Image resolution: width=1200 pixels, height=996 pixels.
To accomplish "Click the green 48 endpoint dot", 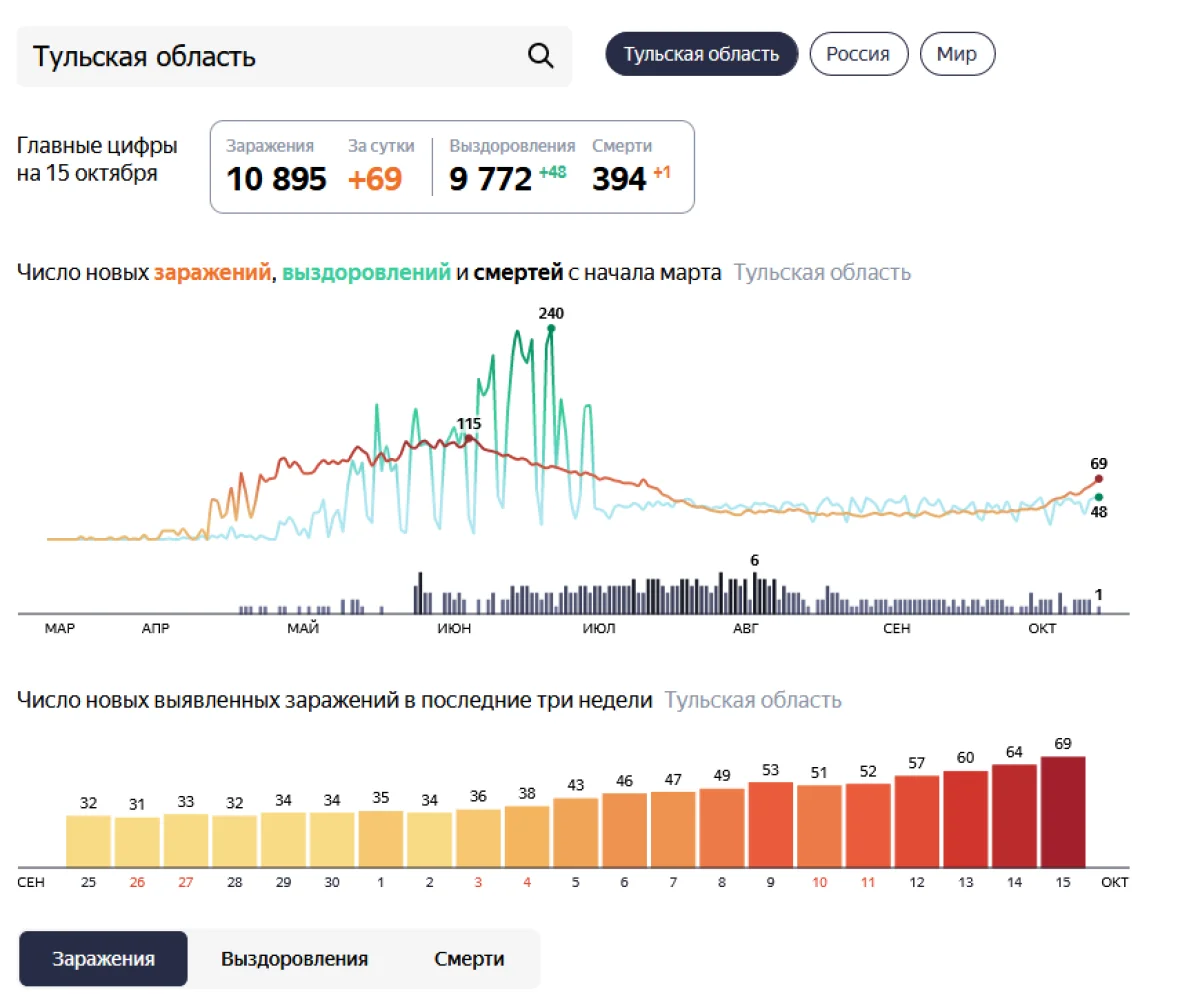I will [x=1098, y=497].
